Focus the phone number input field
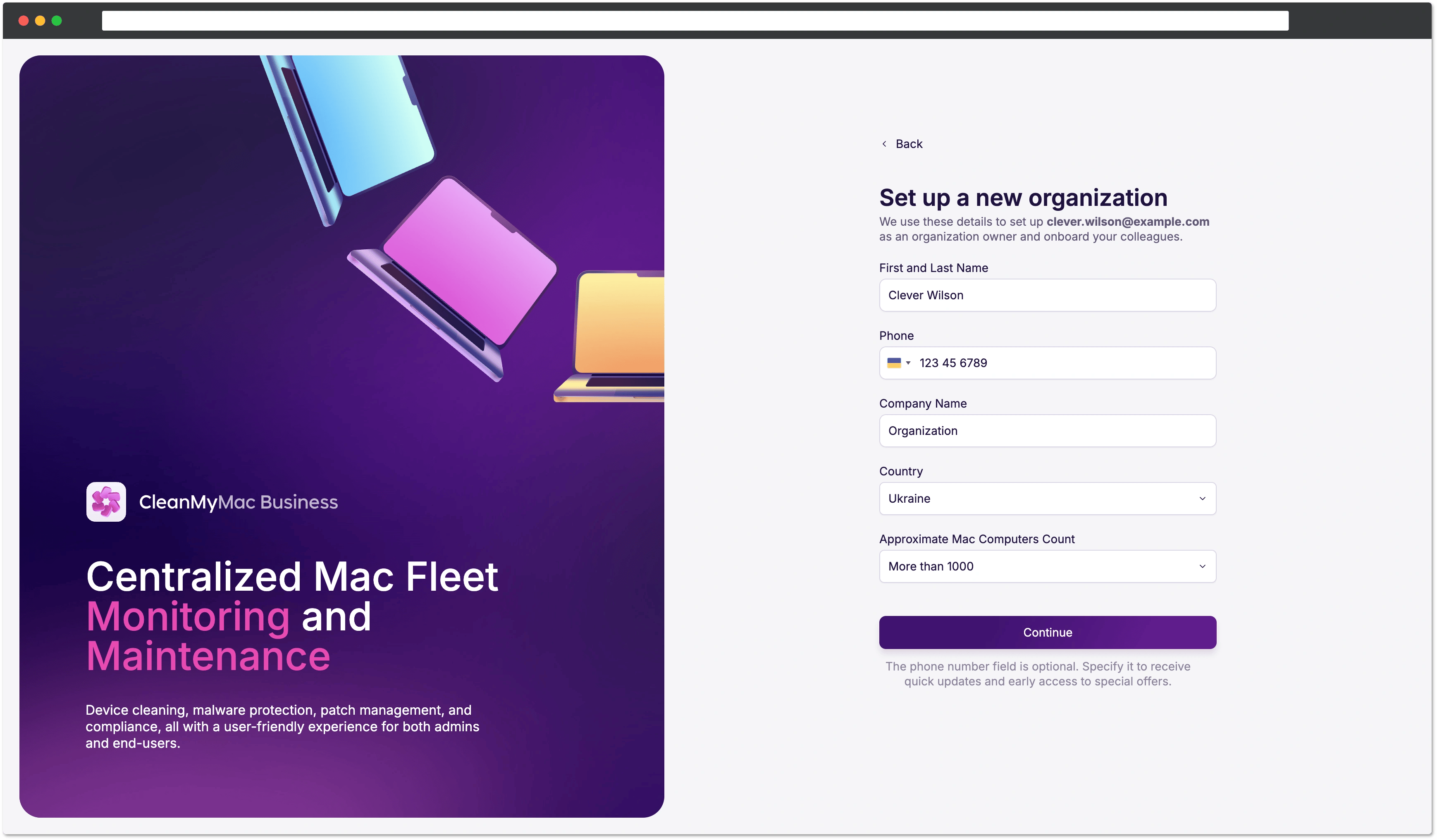The image size is (1437, 840). [x=1061, y=363]
